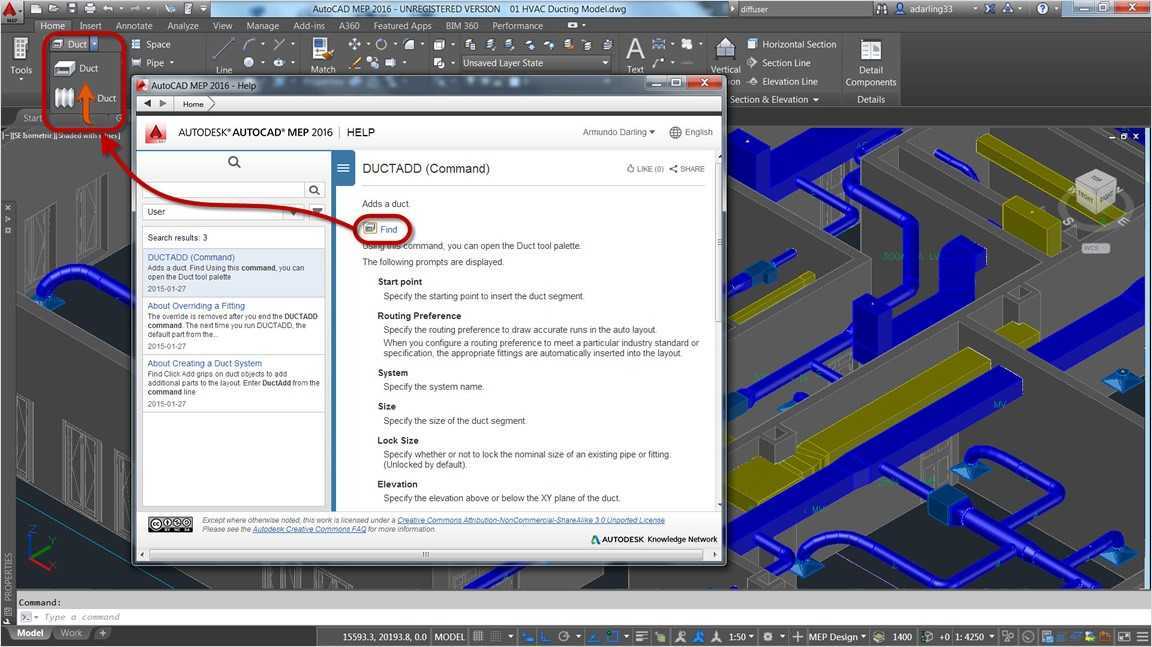Open the AutoCAD MEP application menu logo
The width and height of the screenshot is (1152, 647).
11,12
